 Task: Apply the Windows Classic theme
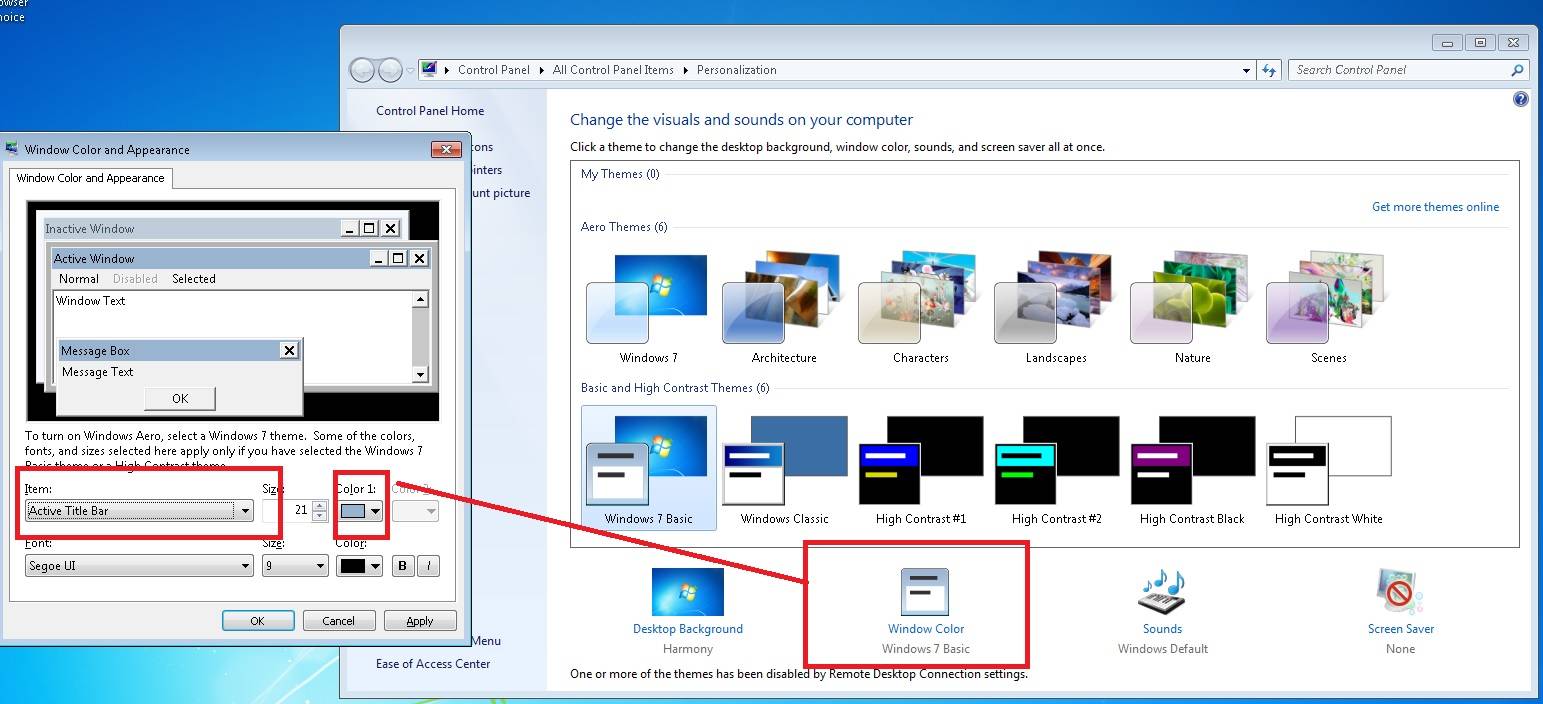[784, 470]
